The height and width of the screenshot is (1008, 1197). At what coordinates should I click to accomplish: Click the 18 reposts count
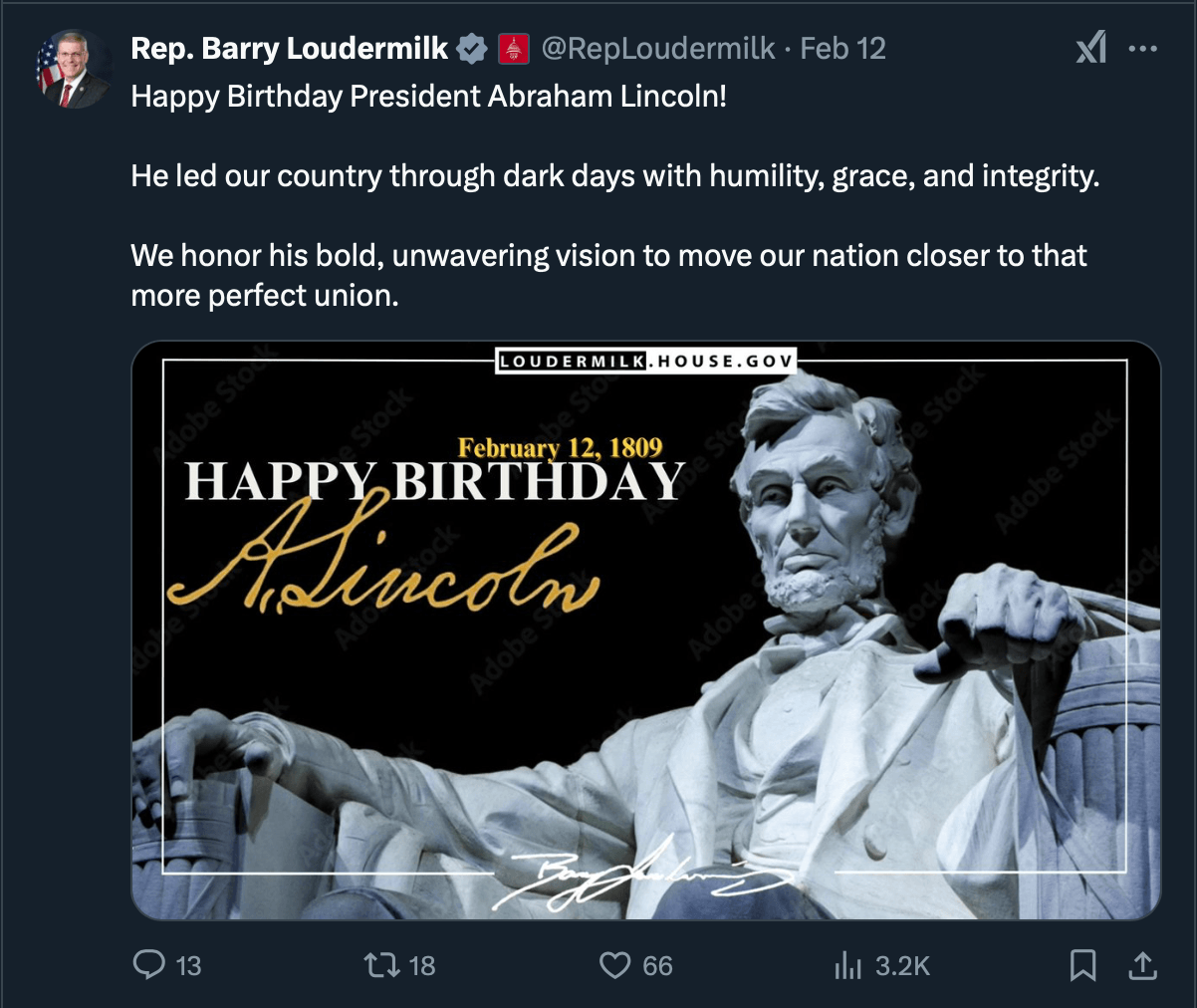pyautogui.click(x=422, y=965)
